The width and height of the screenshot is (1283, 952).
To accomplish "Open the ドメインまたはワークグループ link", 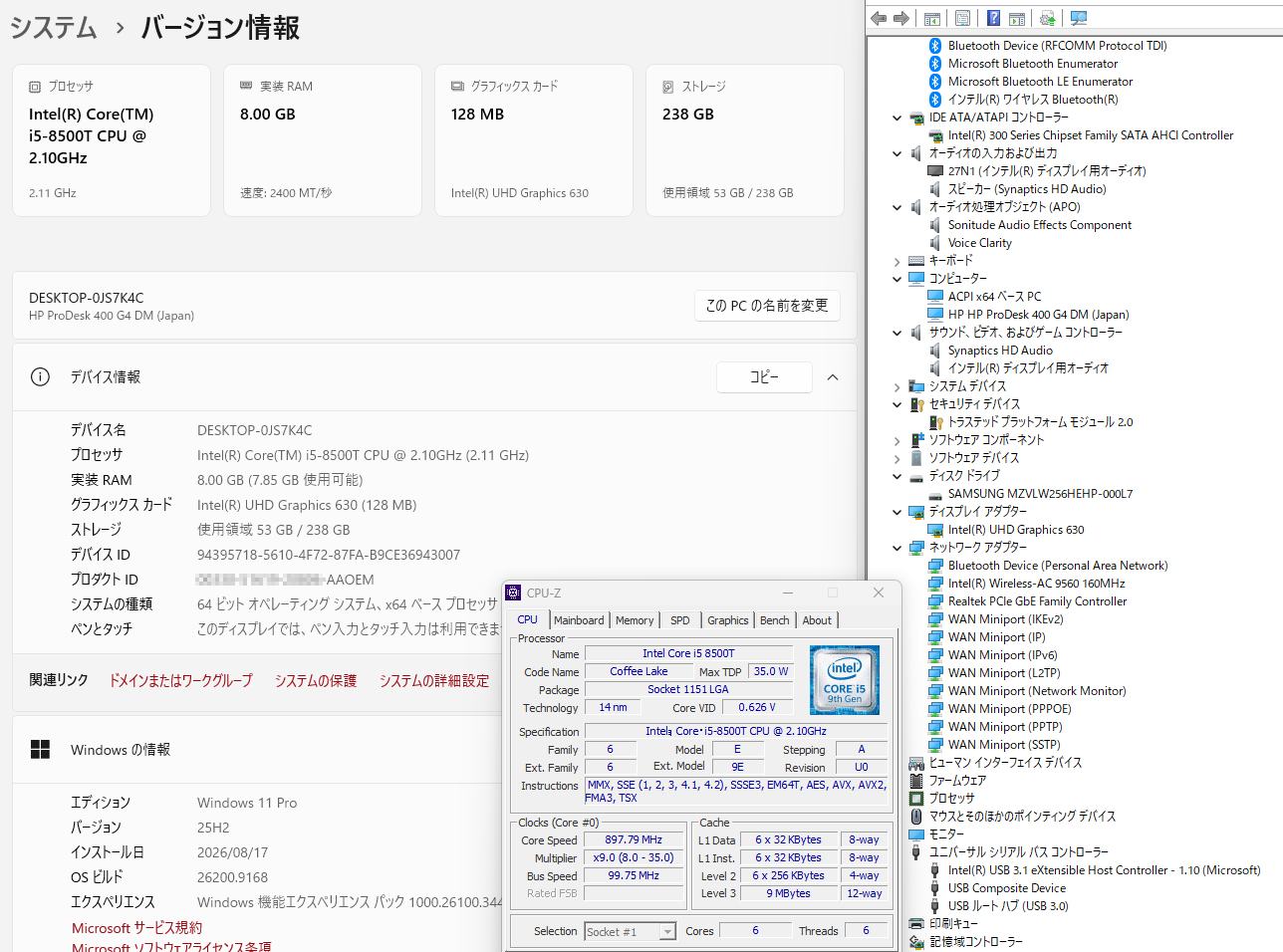I will pos(180,680).
